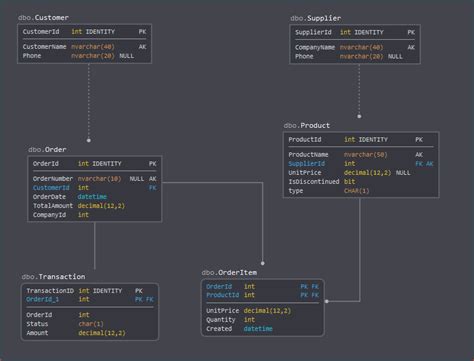Select the dbo.Supplier table title
Viewport: 474px width, 361px height.
[x=315, y=18]
